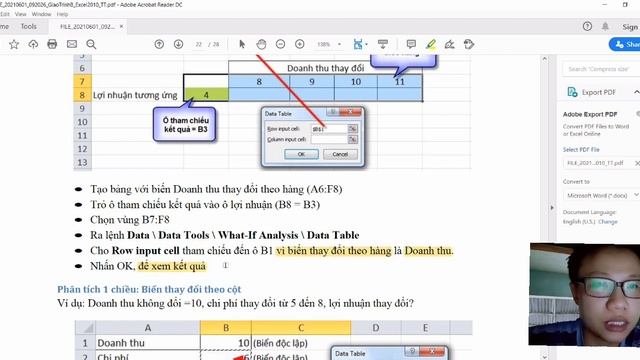Viewport: 640px width, 360px height.
Task: Open the help question mark icon
Action: (x=587, y=27)
